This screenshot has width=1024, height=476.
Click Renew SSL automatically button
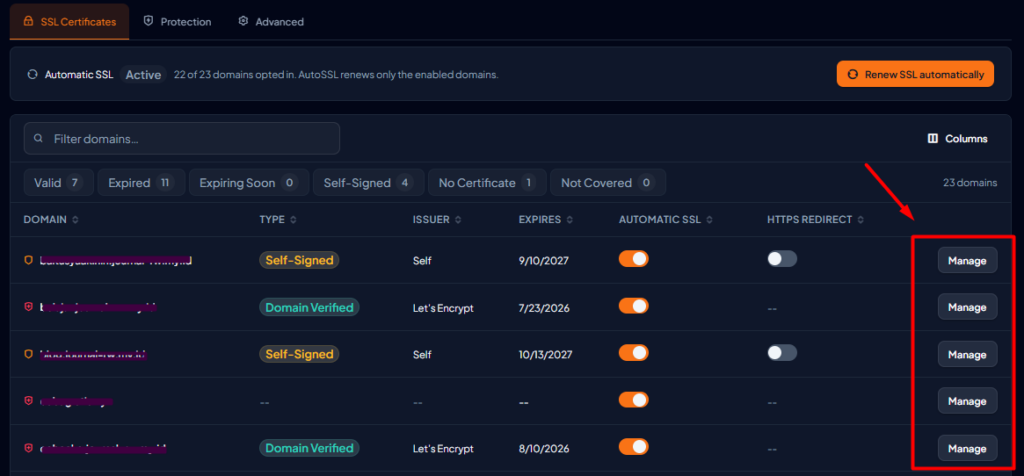tap(915, 74)
